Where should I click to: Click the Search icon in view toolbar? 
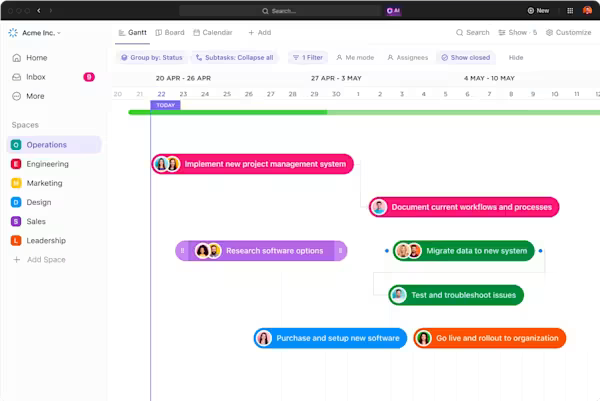[x=473, y=33]
